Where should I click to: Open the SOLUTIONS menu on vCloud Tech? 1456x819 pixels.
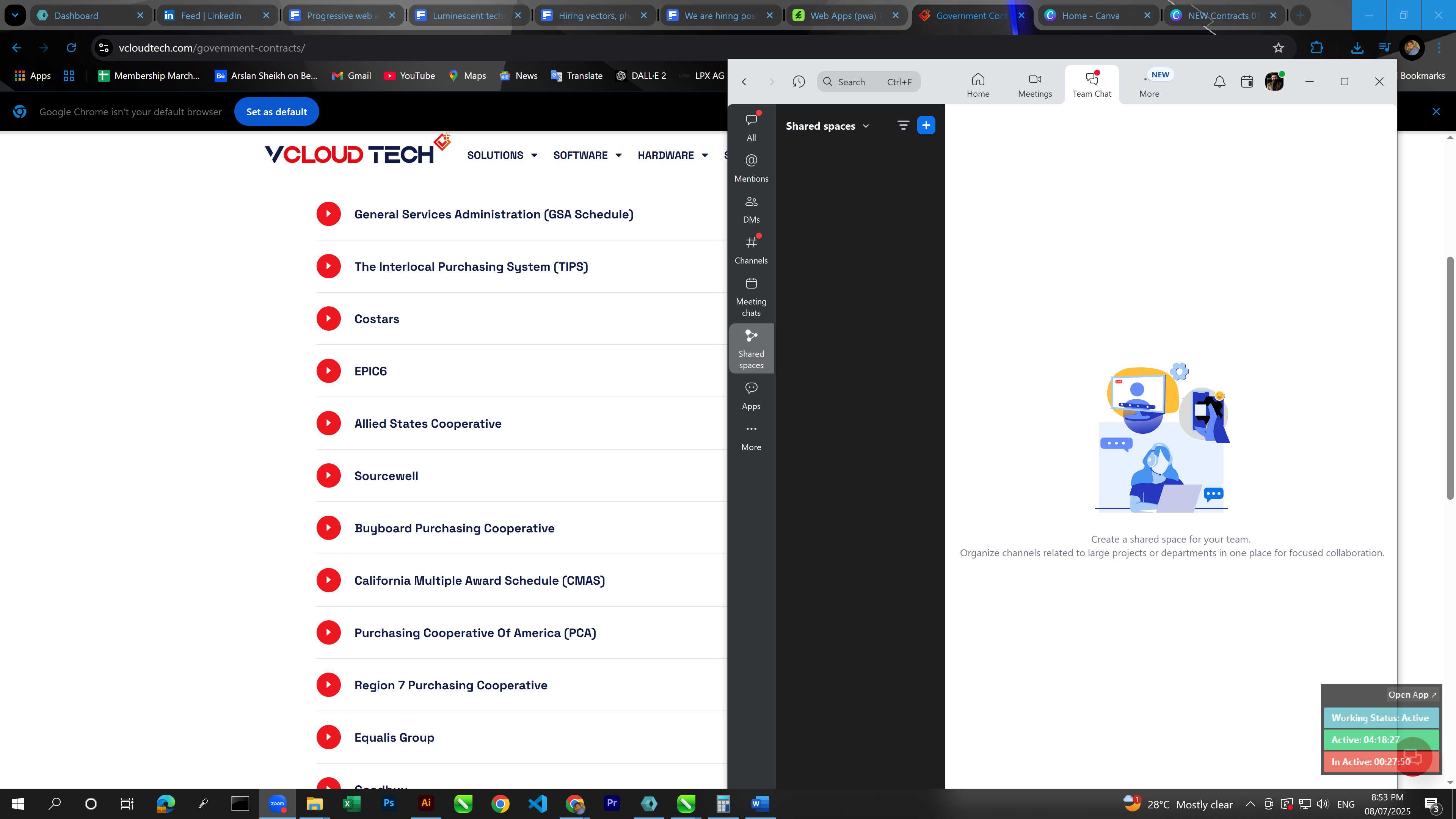tap(502, 155)
